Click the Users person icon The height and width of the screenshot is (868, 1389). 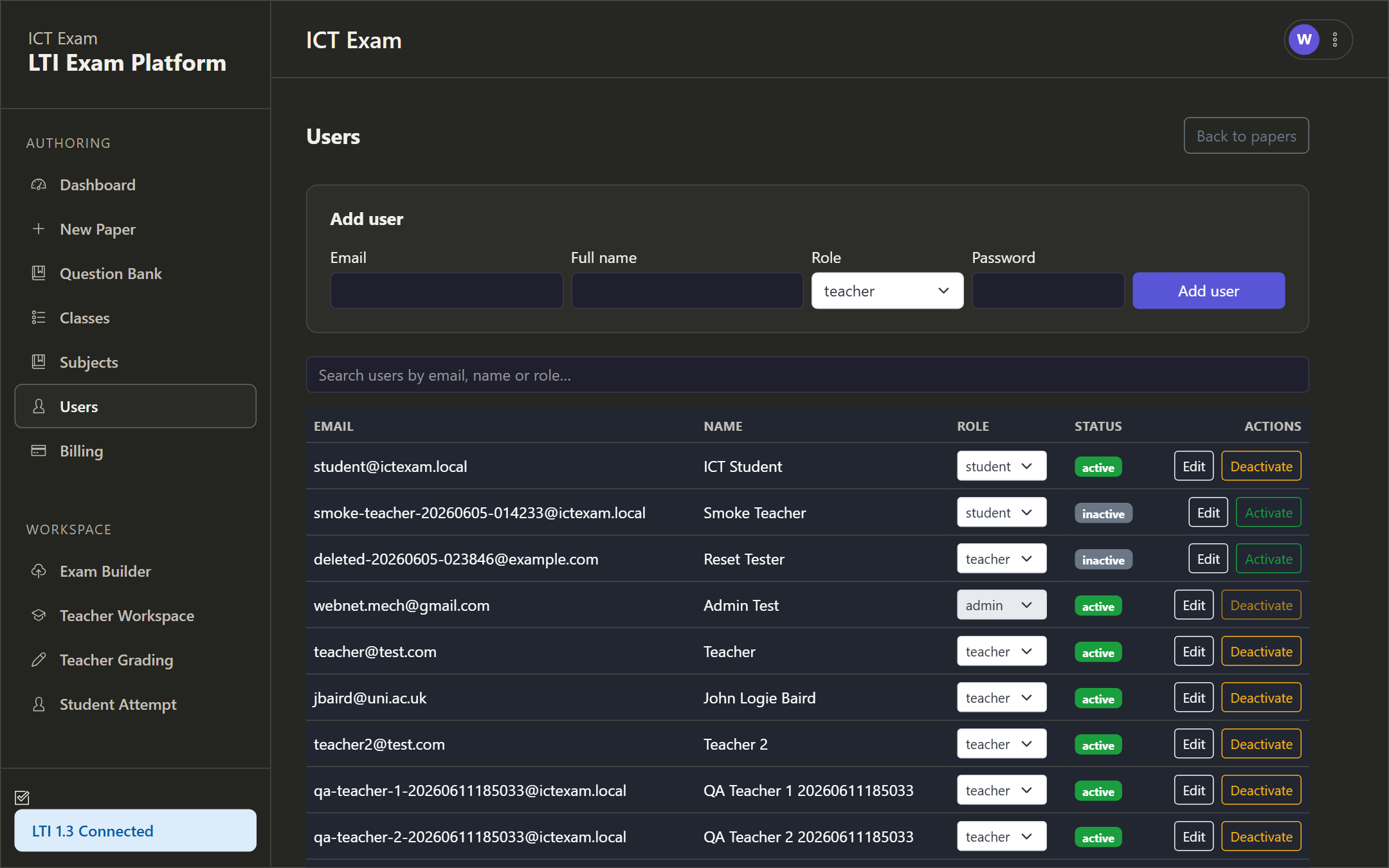[39, 406]
